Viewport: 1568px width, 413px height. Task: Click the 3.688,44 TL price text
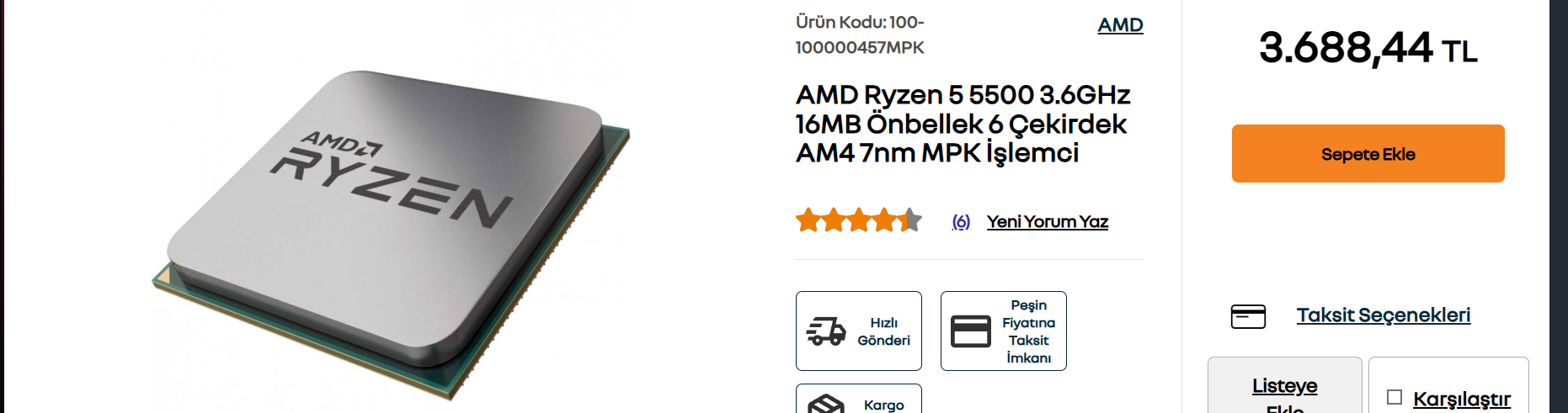pos(1368,48)
